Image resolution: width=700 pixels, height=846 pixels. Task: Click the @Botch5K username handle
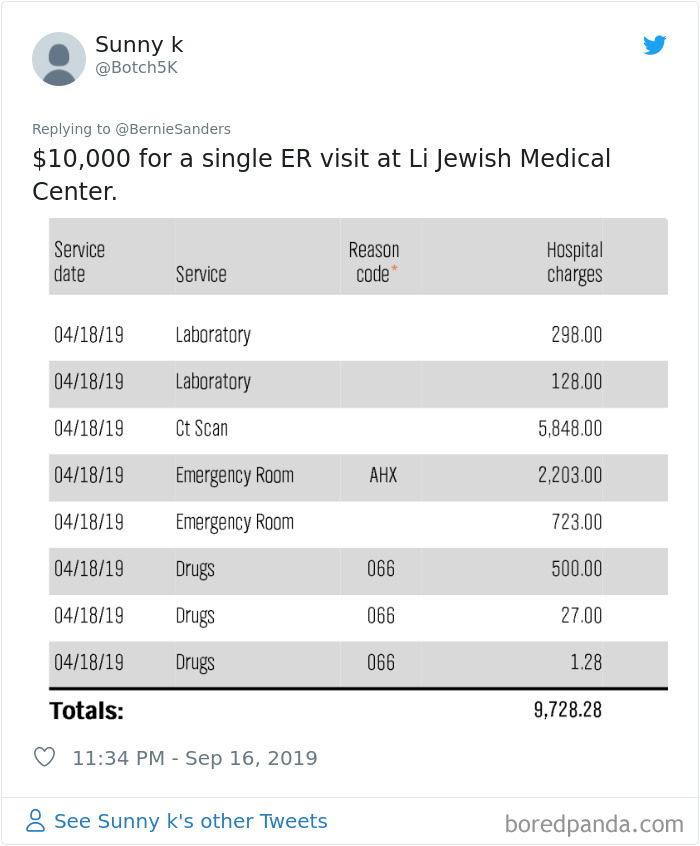point(135,66)
